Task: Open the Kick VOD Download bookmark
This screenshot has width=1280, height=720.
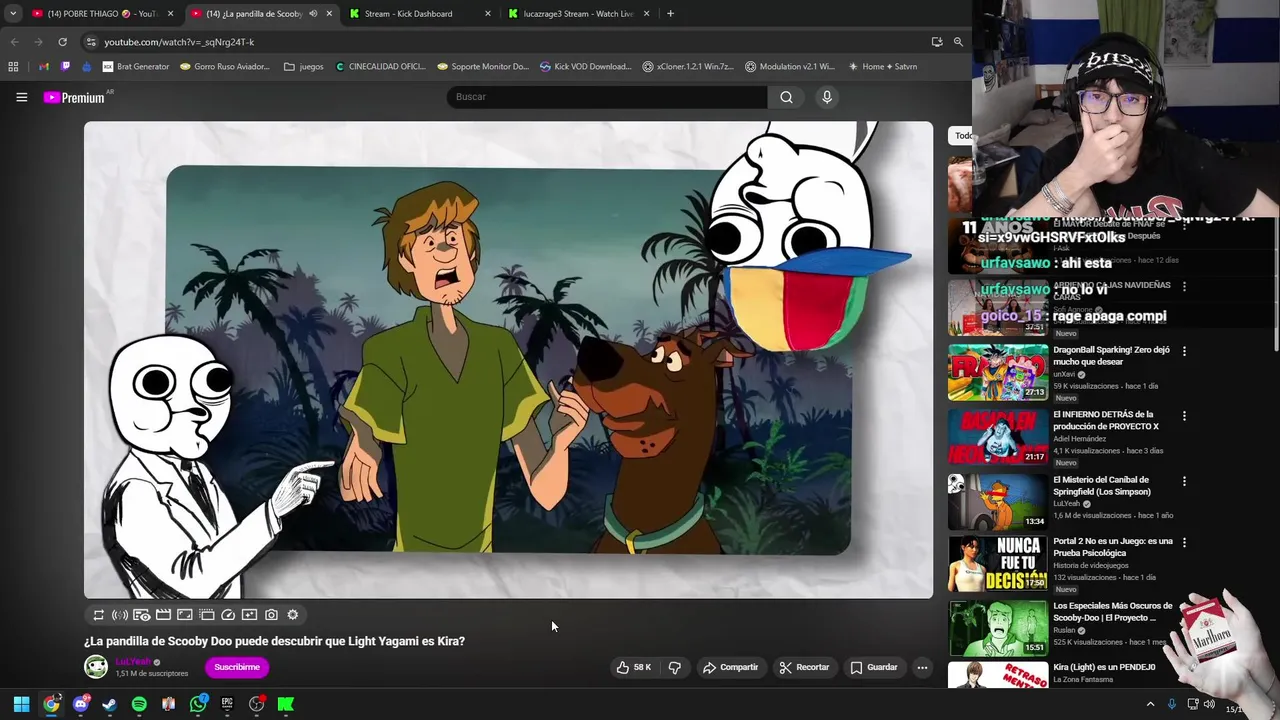Action: (585, 67)
